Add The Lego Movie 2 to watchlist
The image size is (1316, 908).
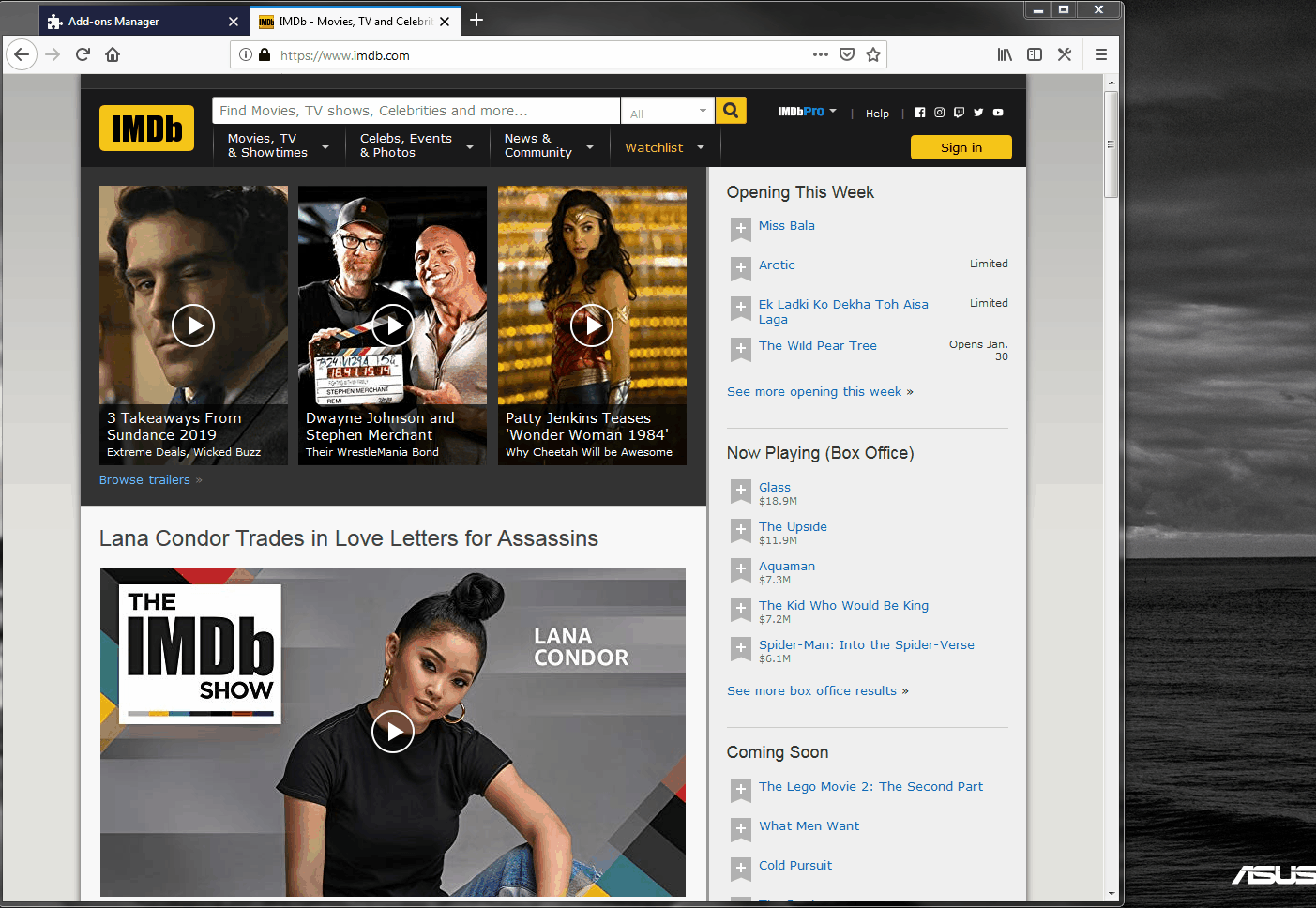741,790
